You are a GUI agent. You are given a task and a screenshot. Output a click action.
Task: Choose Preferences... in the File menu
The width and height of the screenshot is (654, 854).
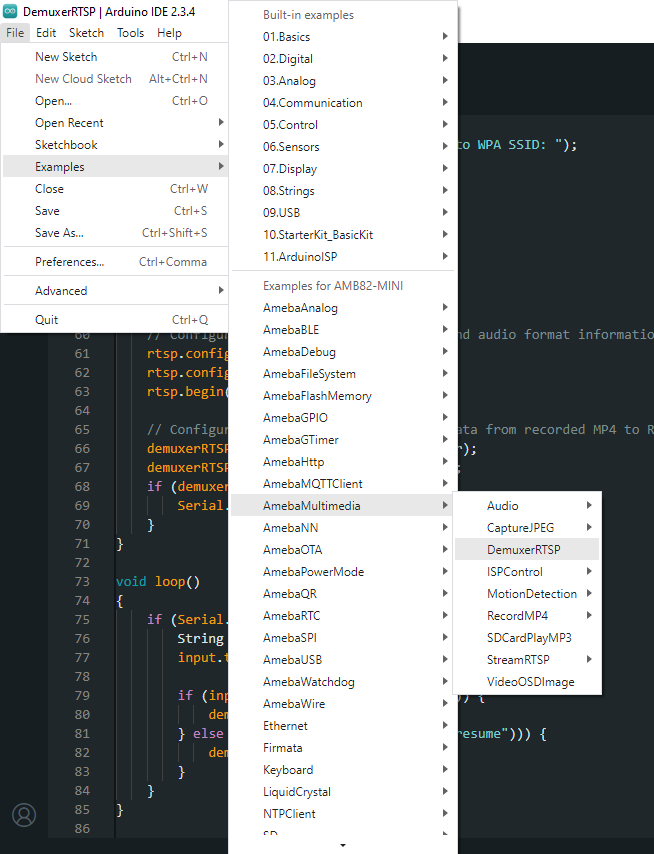point(69,262)
